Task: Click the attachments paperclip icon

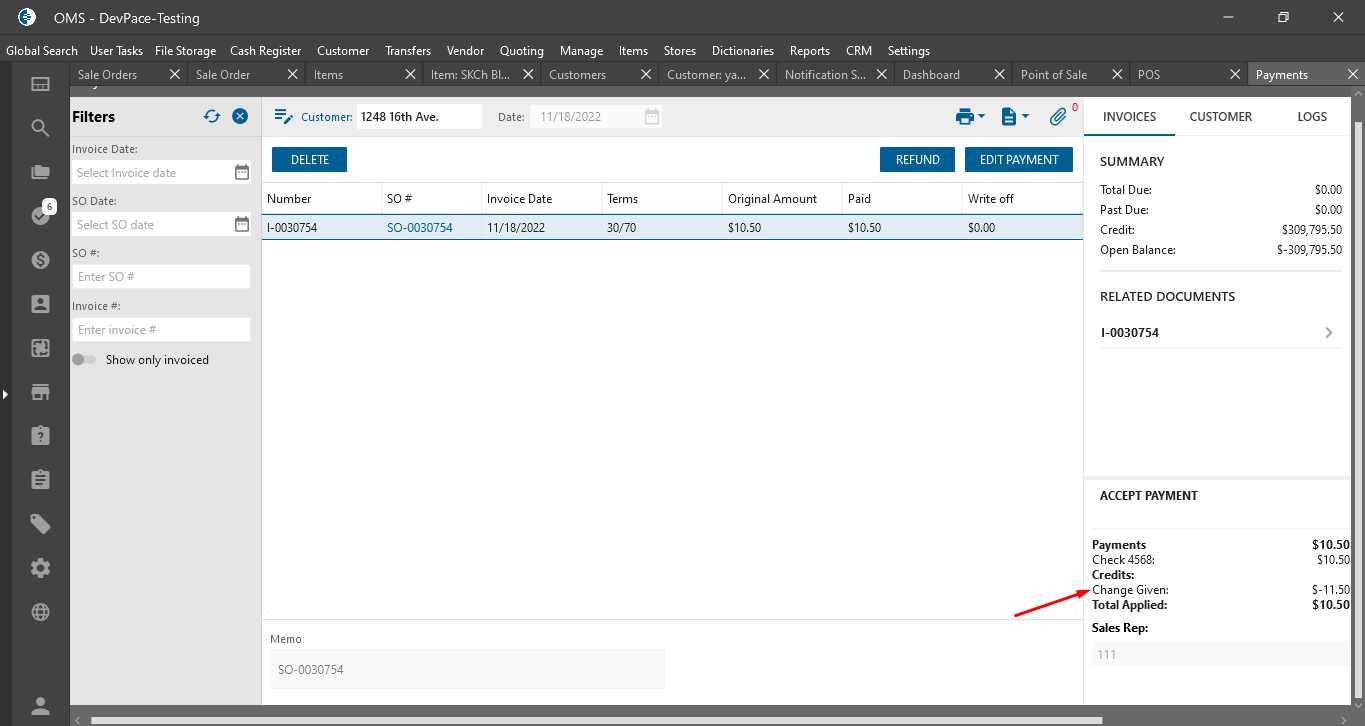Action: 1058,117
